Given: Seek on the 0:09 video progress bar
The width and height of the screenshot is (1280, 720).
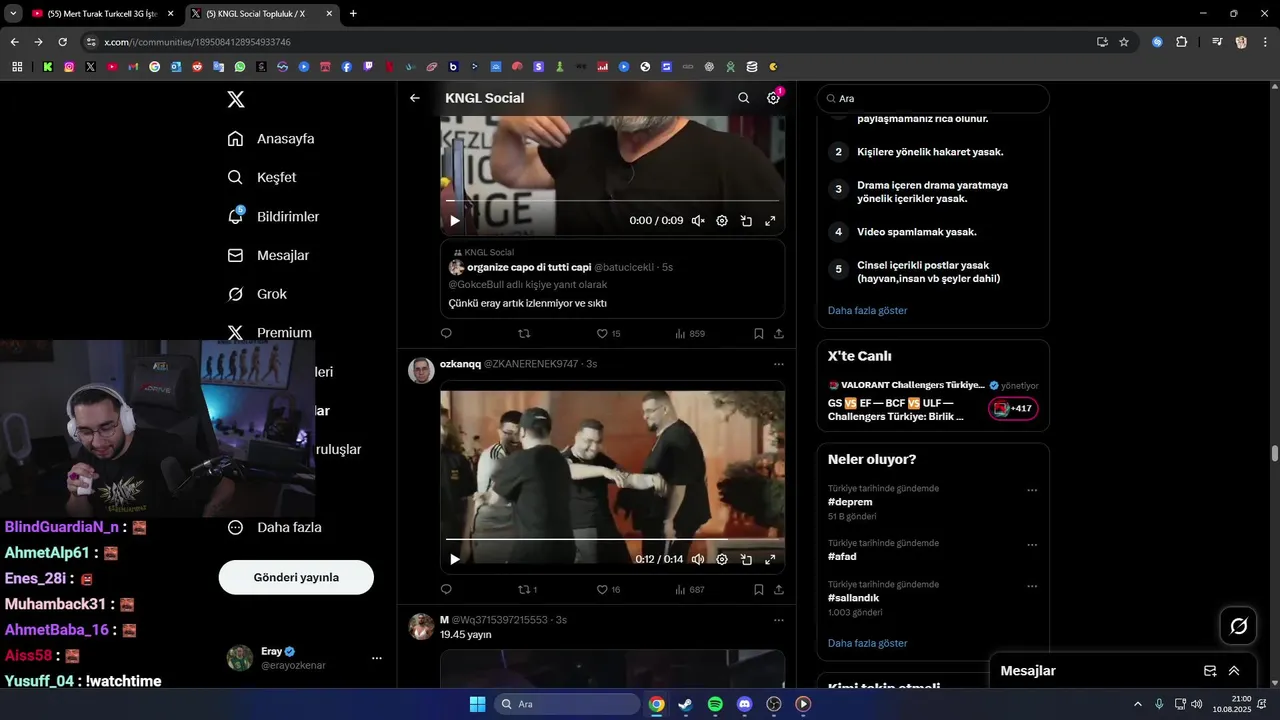Looking at the screenshot, I should click(612, 201).
